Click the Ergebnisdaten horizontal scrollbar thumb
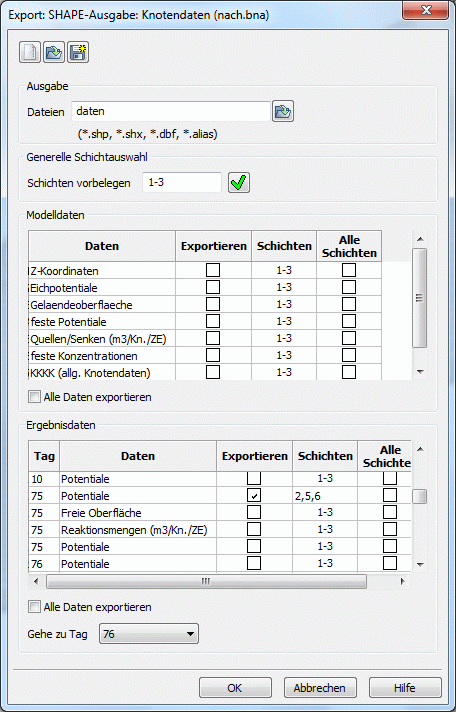456x712 pixels. click(206, 581)
